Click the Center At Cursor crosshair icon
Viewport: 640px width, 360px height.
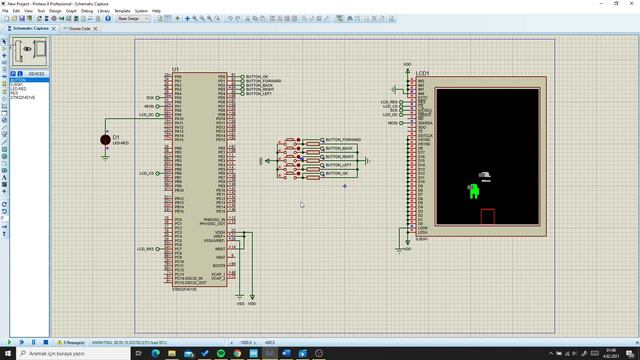coord(187,19)
